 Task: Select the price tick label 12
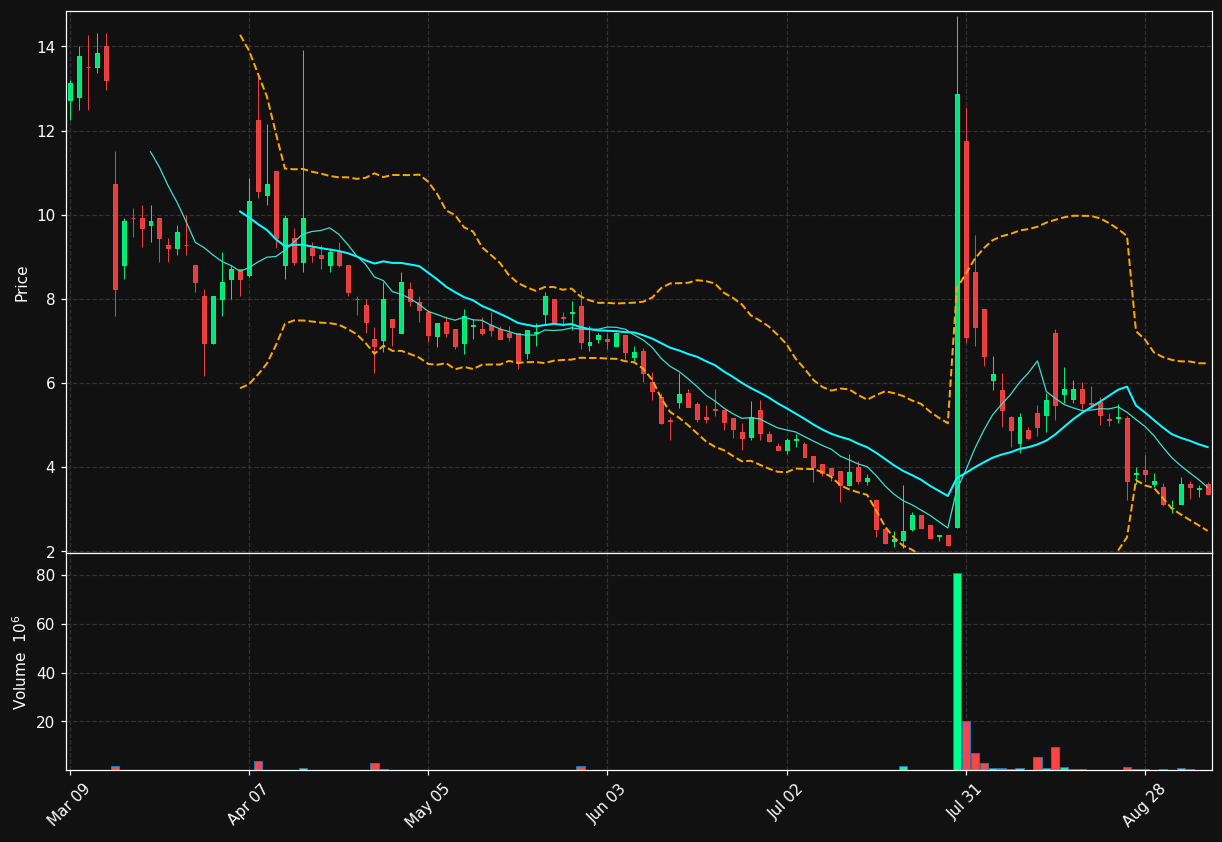[x=45, y=131]
